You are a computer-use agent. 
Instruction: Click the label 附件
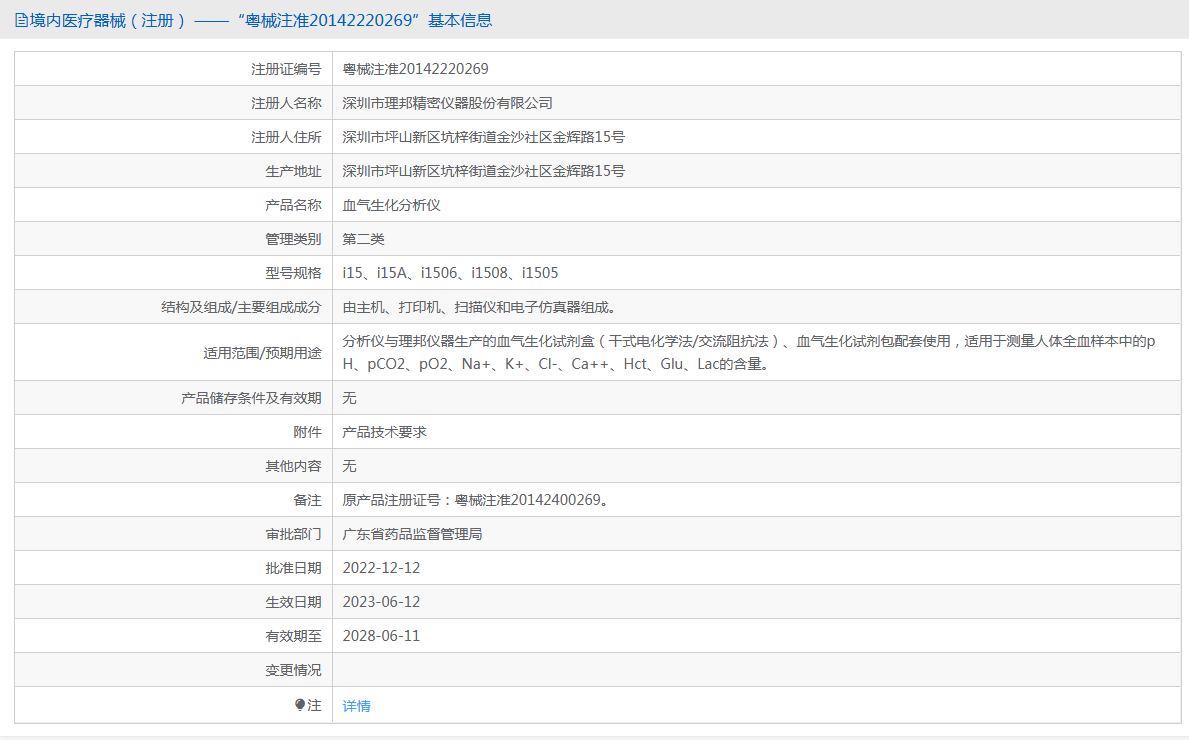click(x=307, y=432)
